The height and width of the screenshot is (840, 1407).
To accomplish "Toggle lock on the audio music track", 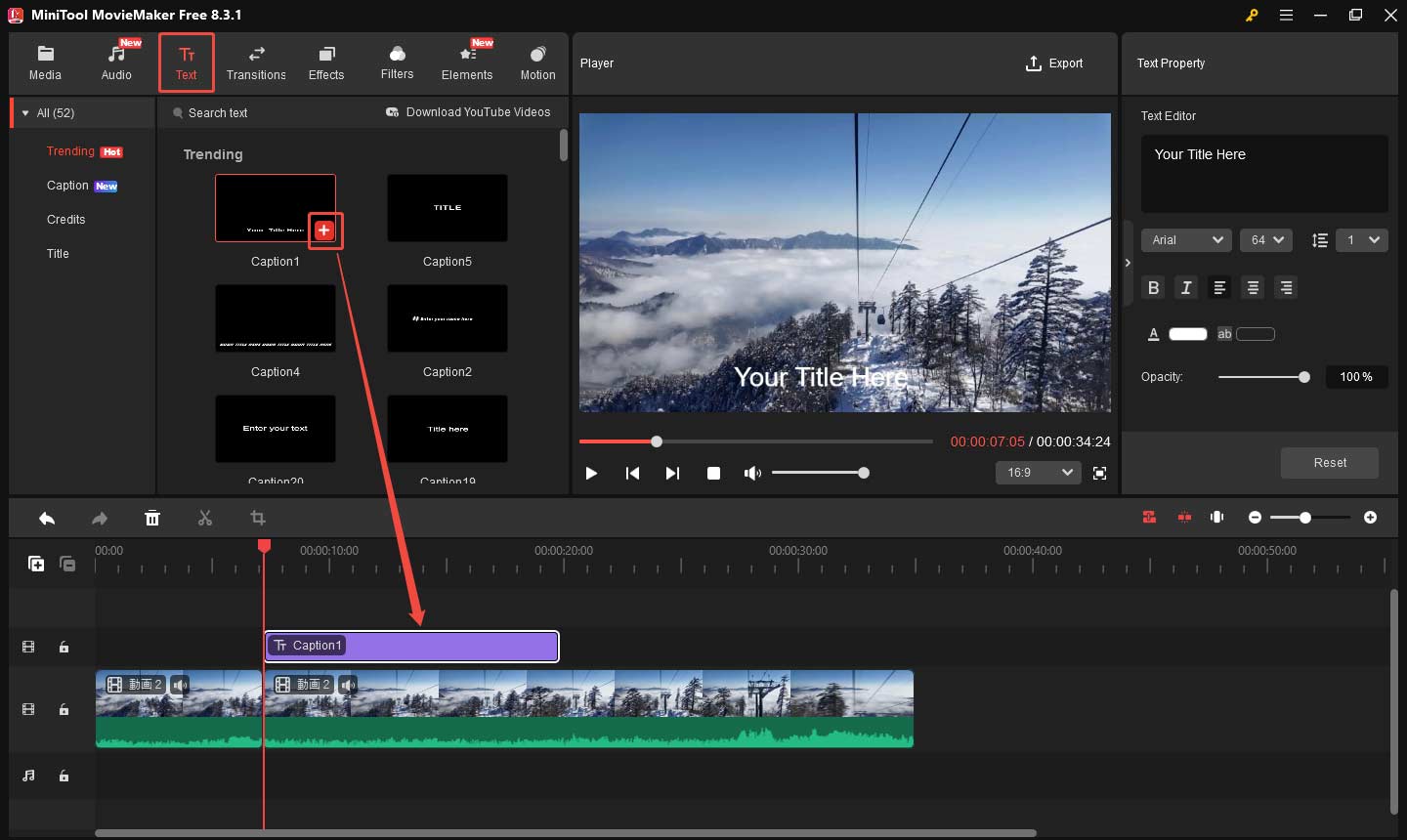I will 64,776.
